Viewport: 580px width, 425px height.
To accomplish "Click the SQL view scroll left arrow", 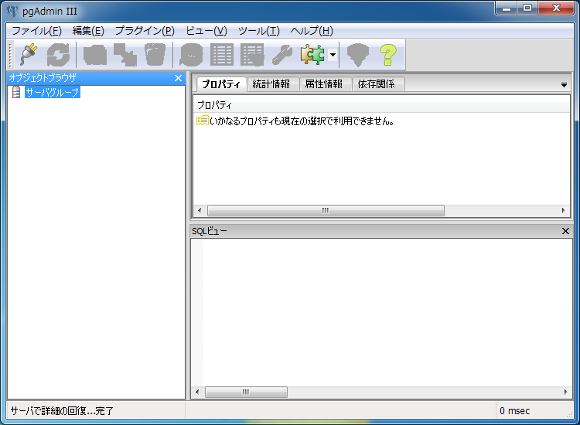I will tap(197, 392).
